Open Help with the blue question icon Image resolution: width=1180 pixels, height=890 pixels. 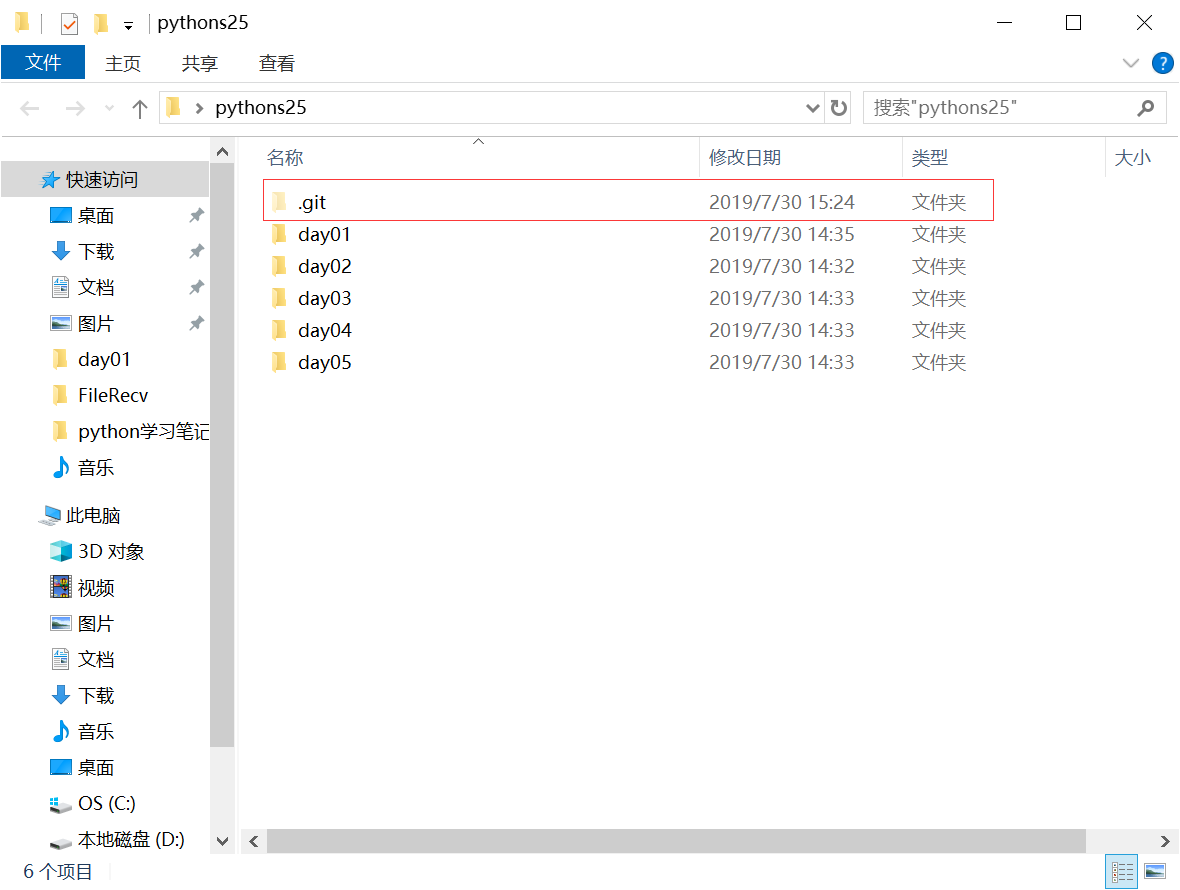[1162, 62]
